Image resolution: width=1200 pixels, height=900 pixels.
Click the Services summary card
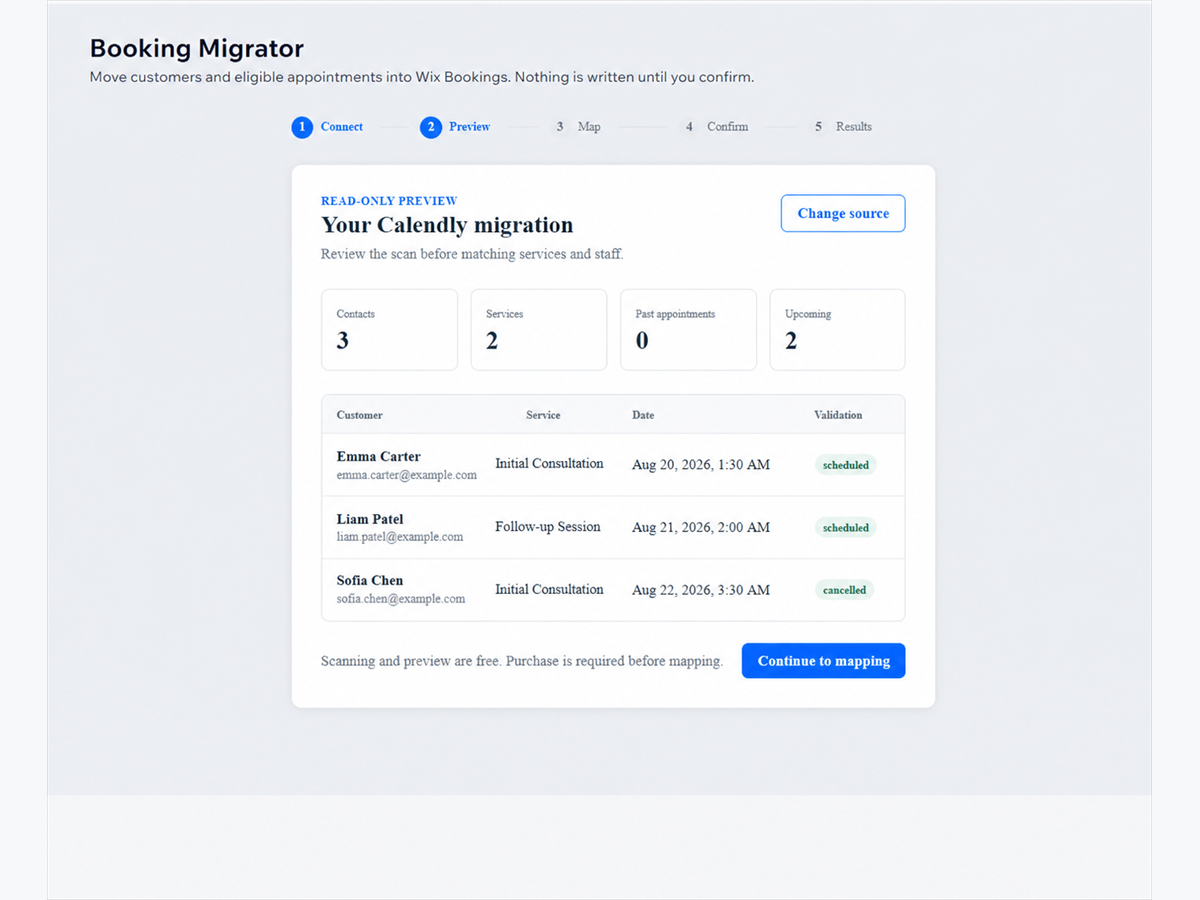click(x=539, y=330)
